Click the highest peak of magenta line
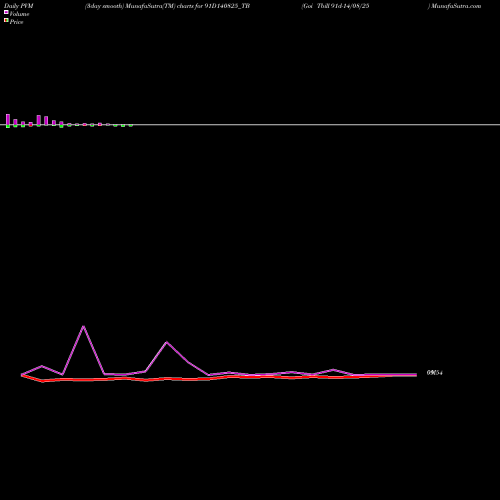Viewport: 500px width, 500px height. (83, 326)
